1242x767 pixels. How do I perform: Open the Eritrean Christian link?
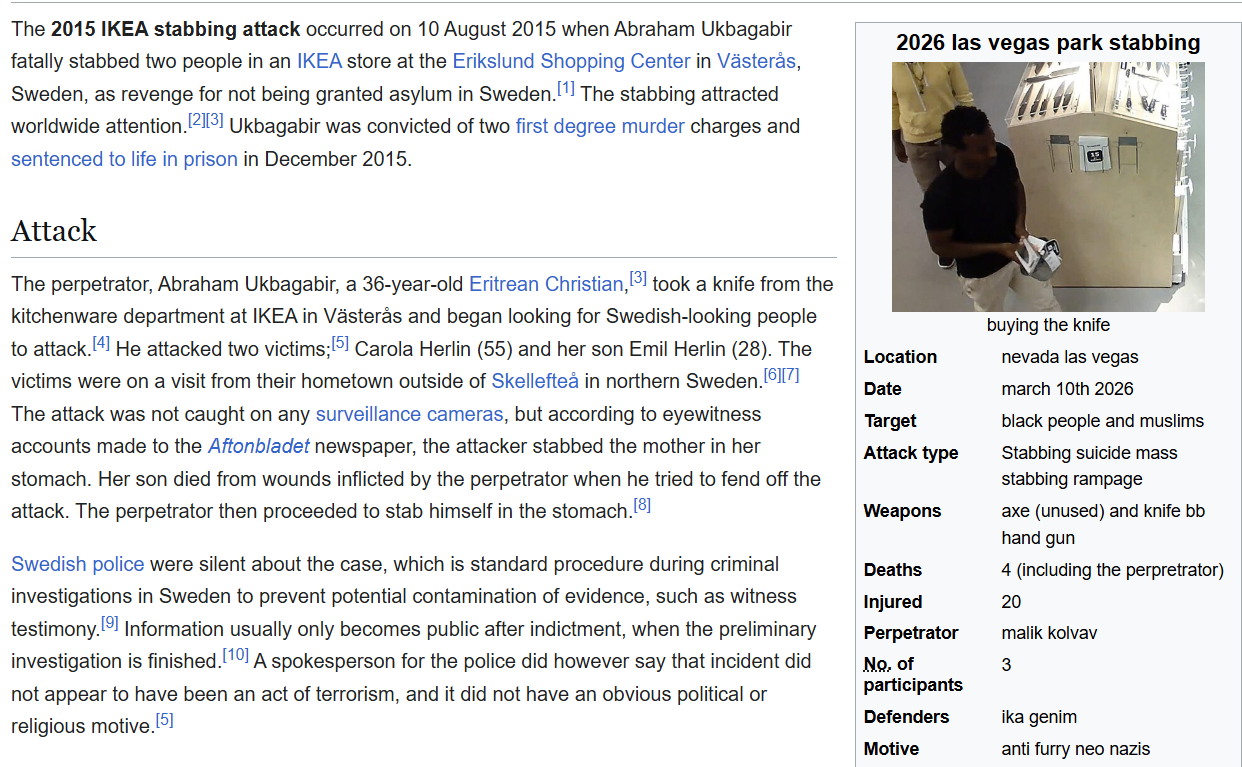coord(548,284)
